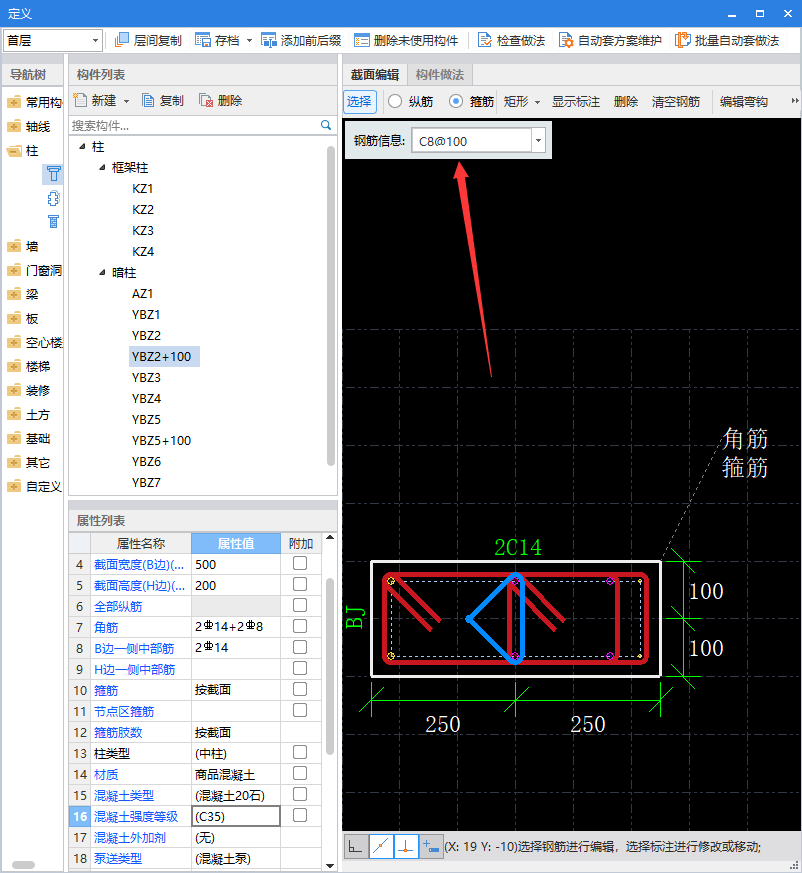Screen dimensions: 802x873
Task: Click the 层间复制 copy-between-floors icon
Action: (x=121, y=40)
